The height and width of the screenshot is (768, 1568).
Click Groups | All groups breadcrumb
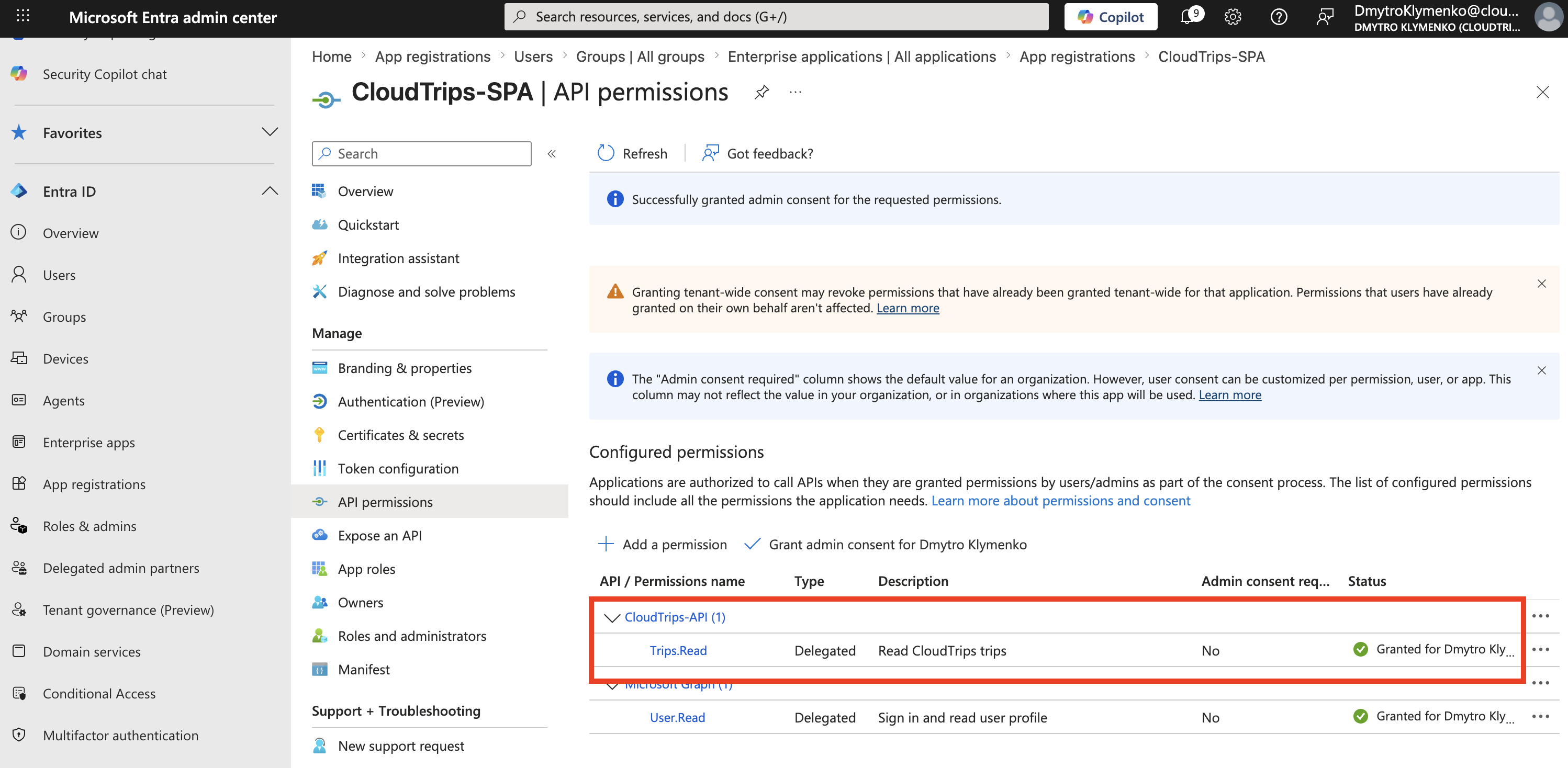[640, 57]
